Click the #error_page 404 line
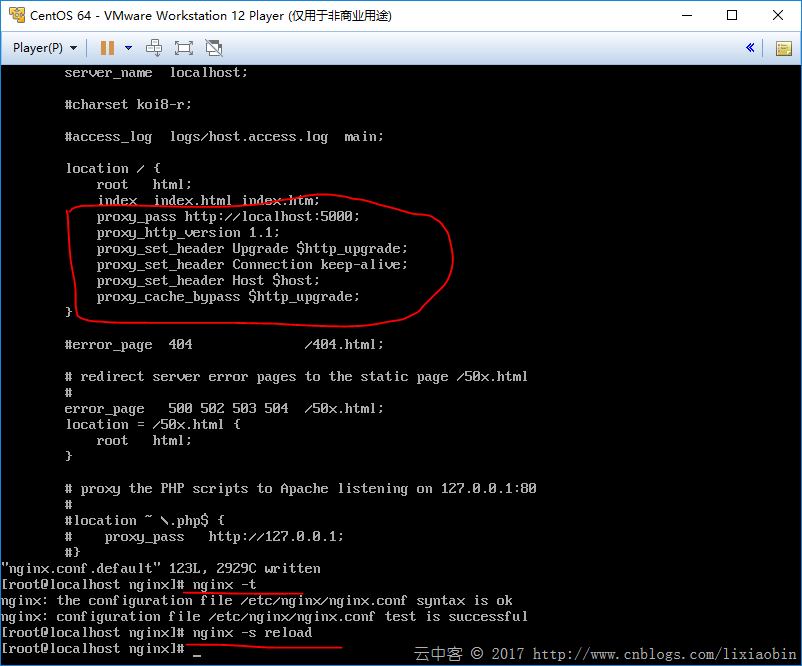 [224, 344]
